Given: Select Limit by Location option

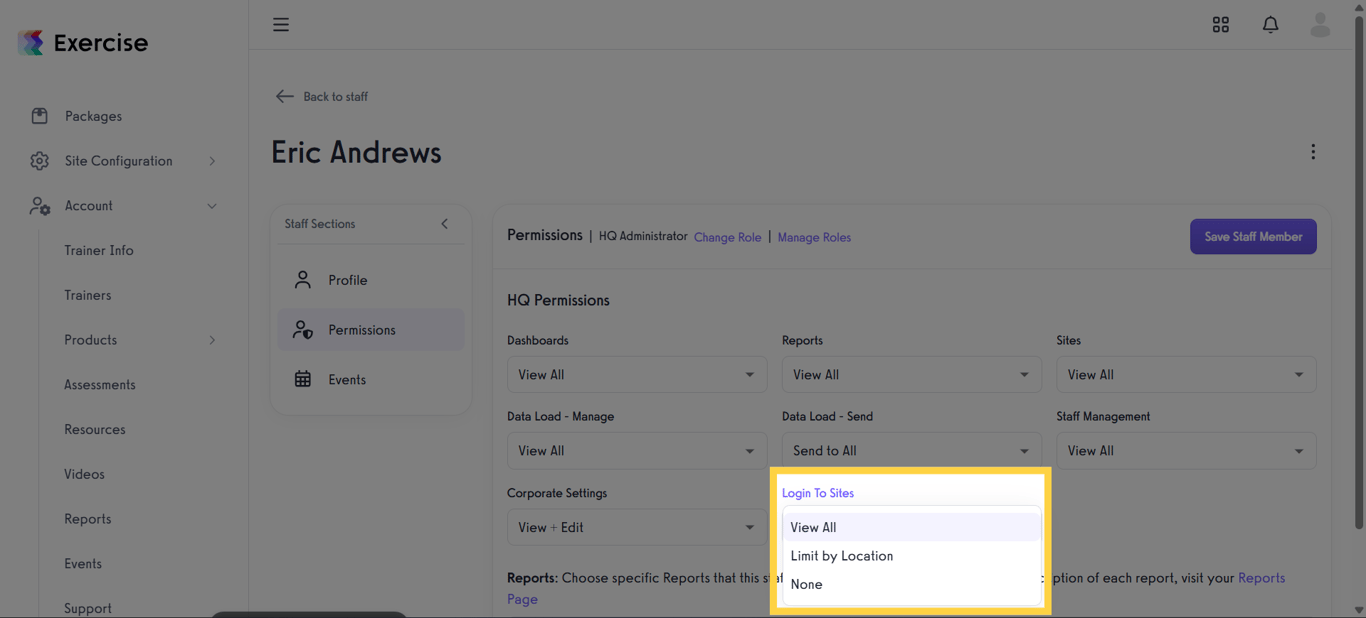Looking at the screenshot, I should tap(841, 556).
